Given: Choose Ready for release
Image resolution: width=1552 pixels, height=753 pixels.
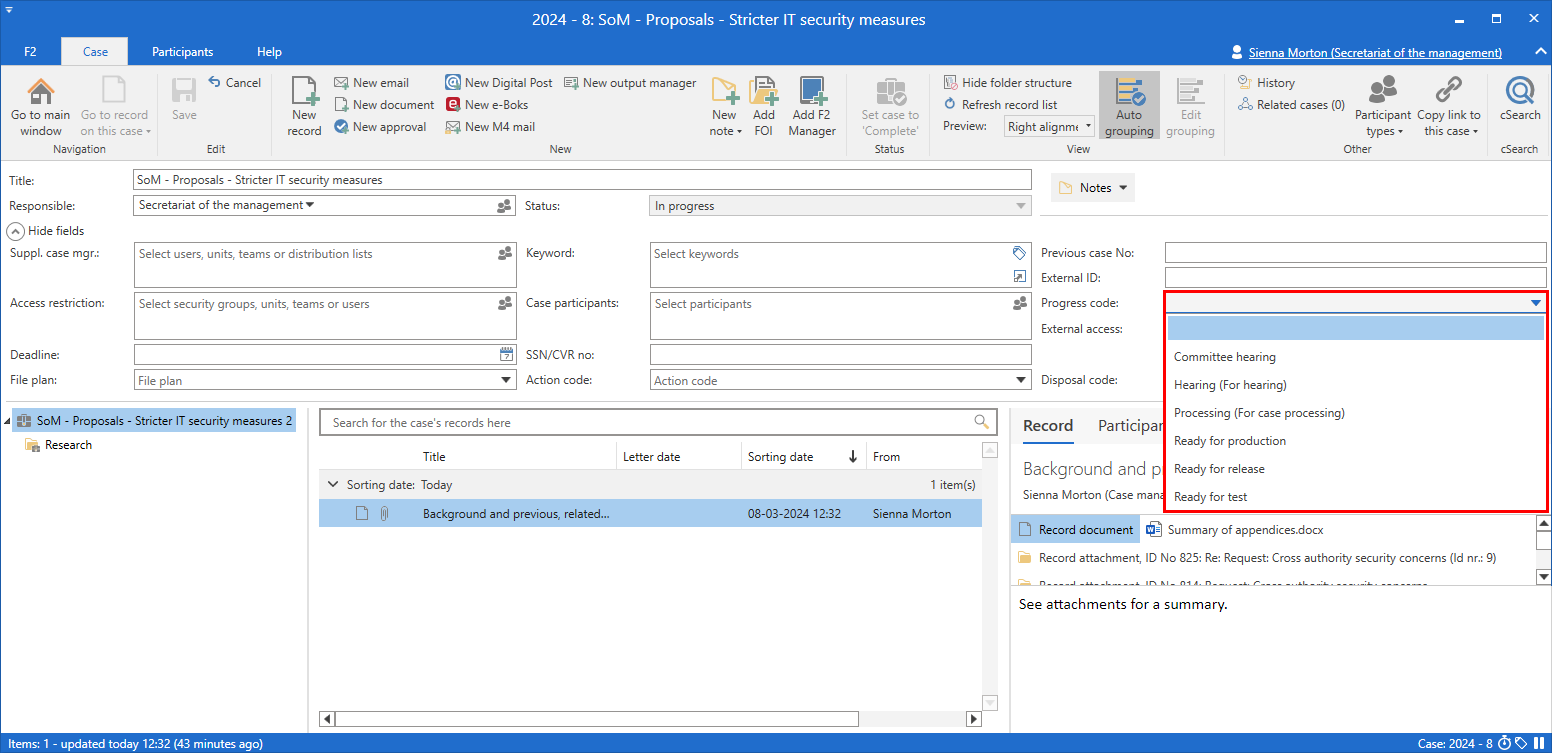Looking at the screenshot, I should [1356, 469].
